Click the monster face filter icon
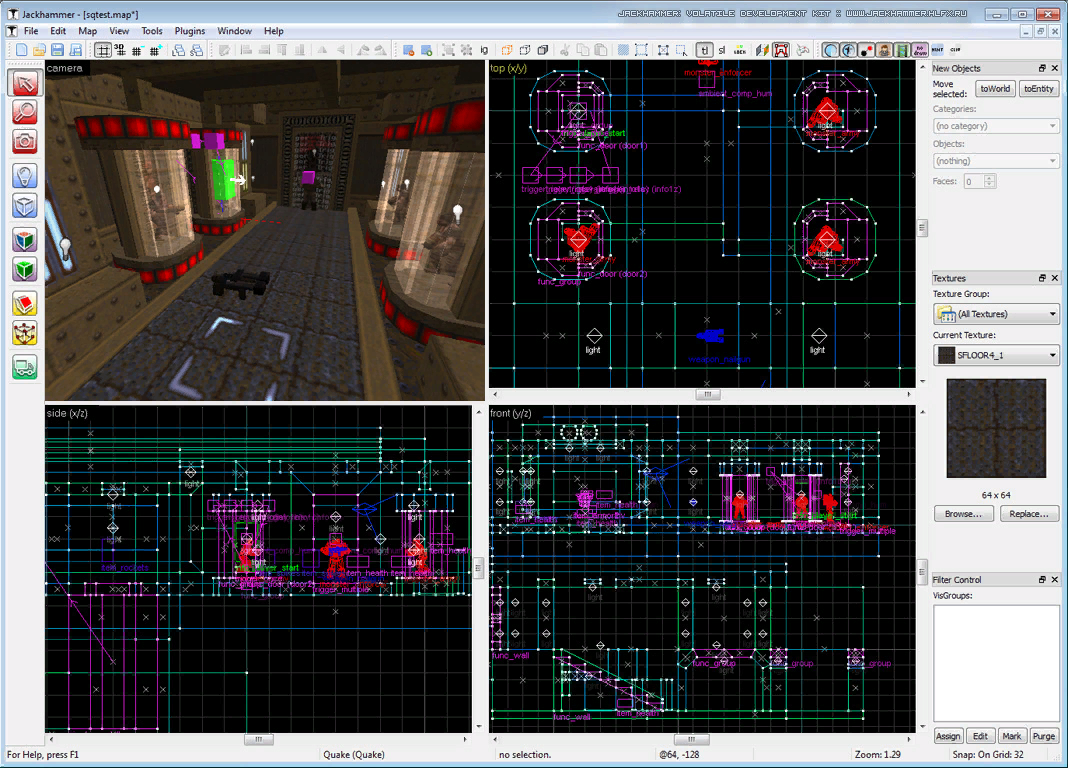The width and height of the screenshot is (1068, 768). (884, 50)
